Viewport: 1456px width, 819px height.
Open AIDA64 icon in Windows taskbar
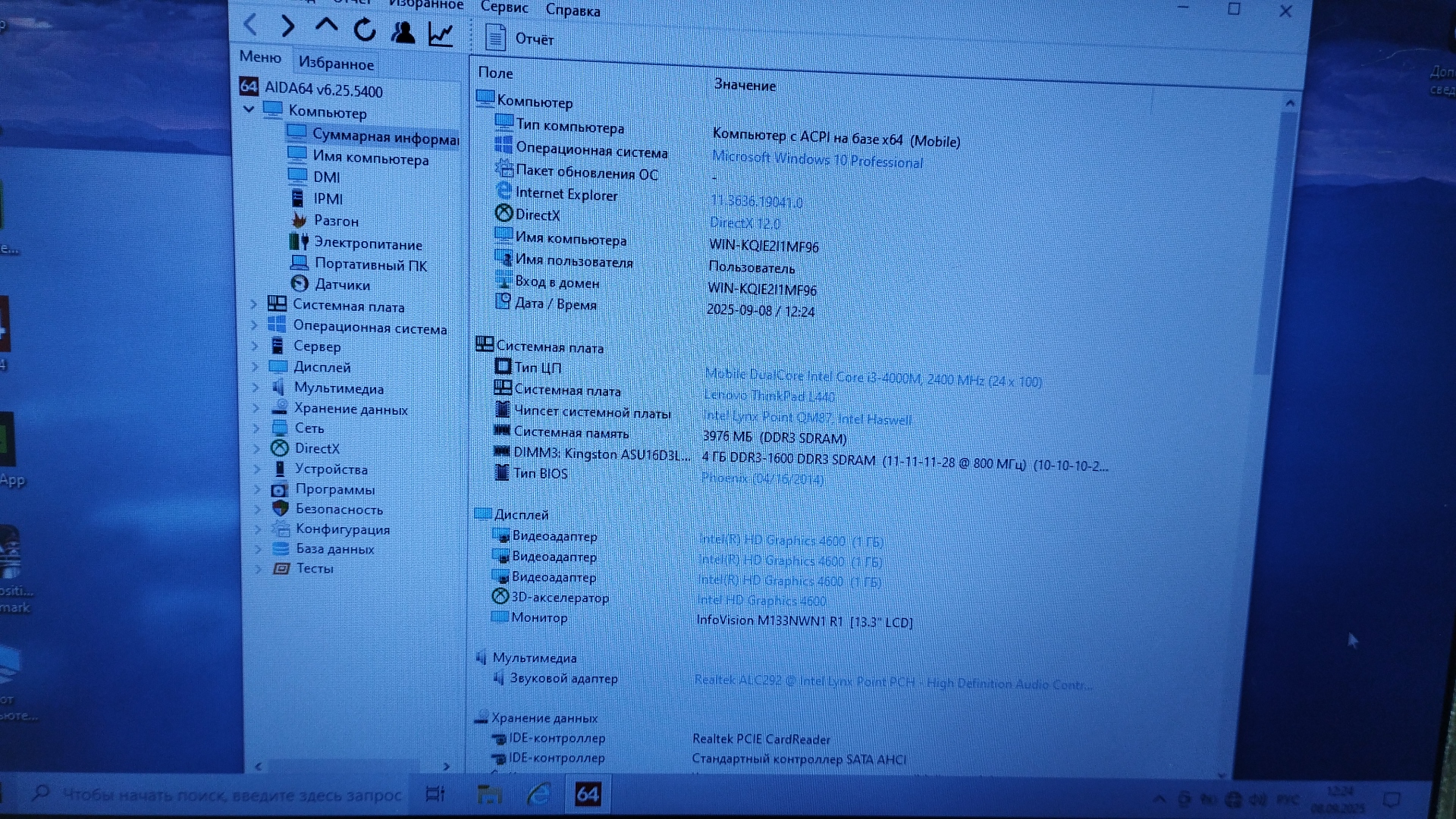(588, 794)
